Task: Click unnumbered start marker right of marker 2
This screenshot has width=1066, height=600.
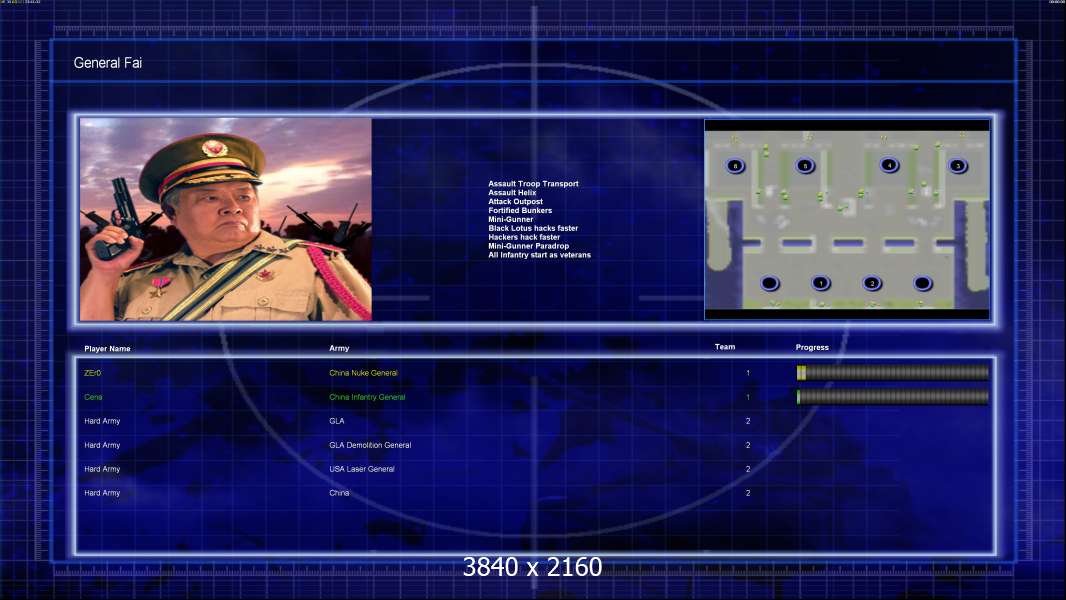Action: point(923,283)
